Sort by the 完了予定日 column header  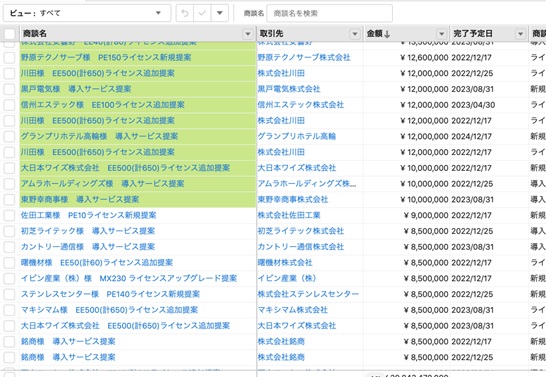coord(473,34)
